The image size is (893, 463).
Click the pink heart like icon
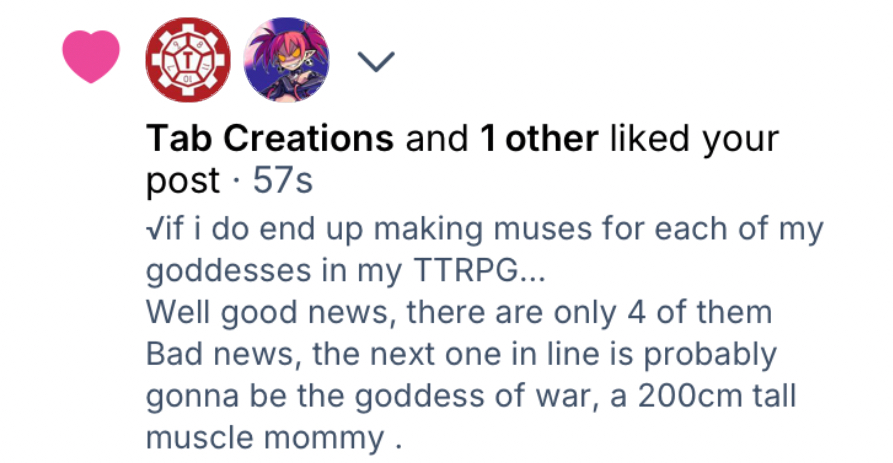(92, 59)
